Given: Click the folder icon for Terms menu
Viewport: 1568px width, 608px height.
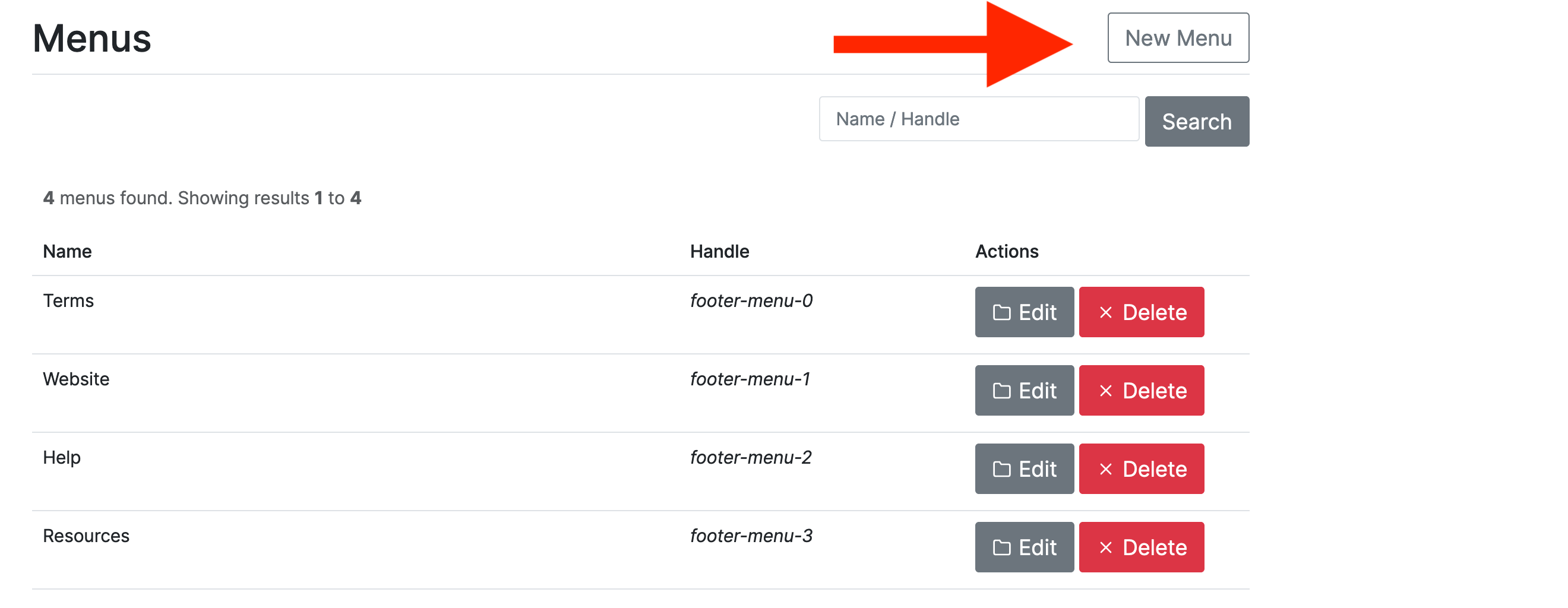Looking at the screenshot, I should tap(1001, 313).
